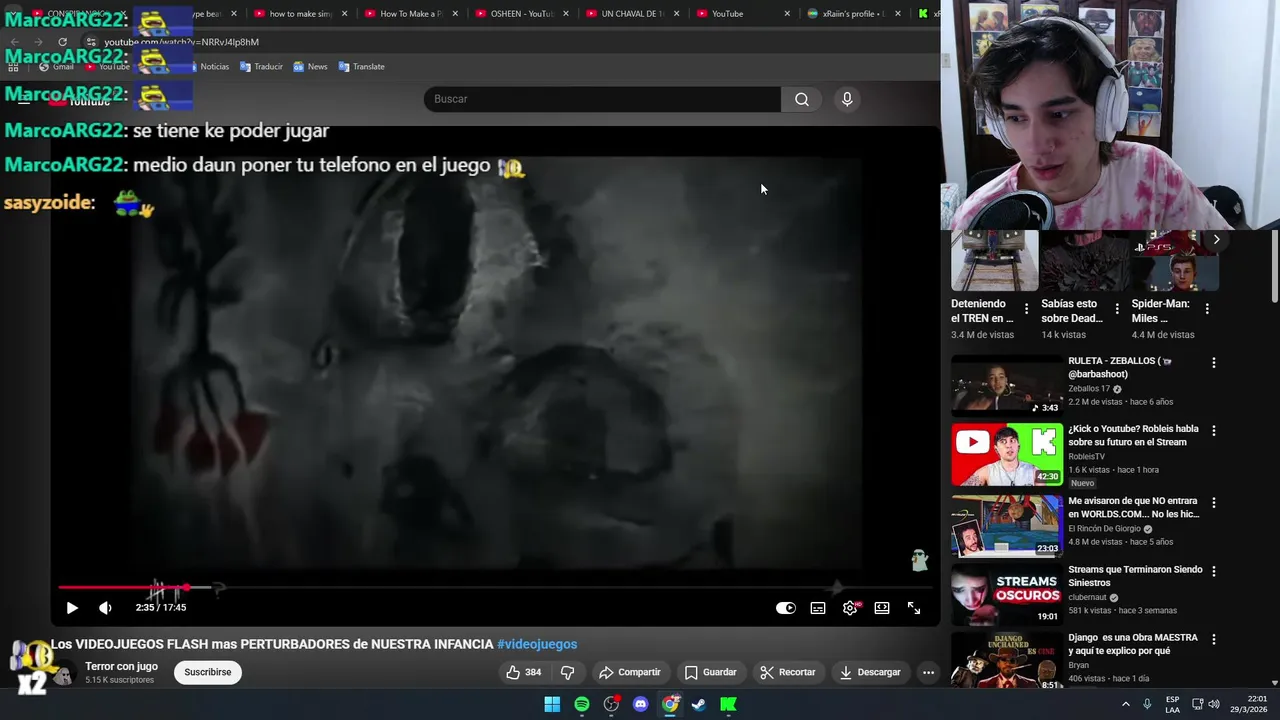Viewport: 1280px width, 720px height.
Task: Click the page vertical scrollbar
Action: click(1274, 265)
